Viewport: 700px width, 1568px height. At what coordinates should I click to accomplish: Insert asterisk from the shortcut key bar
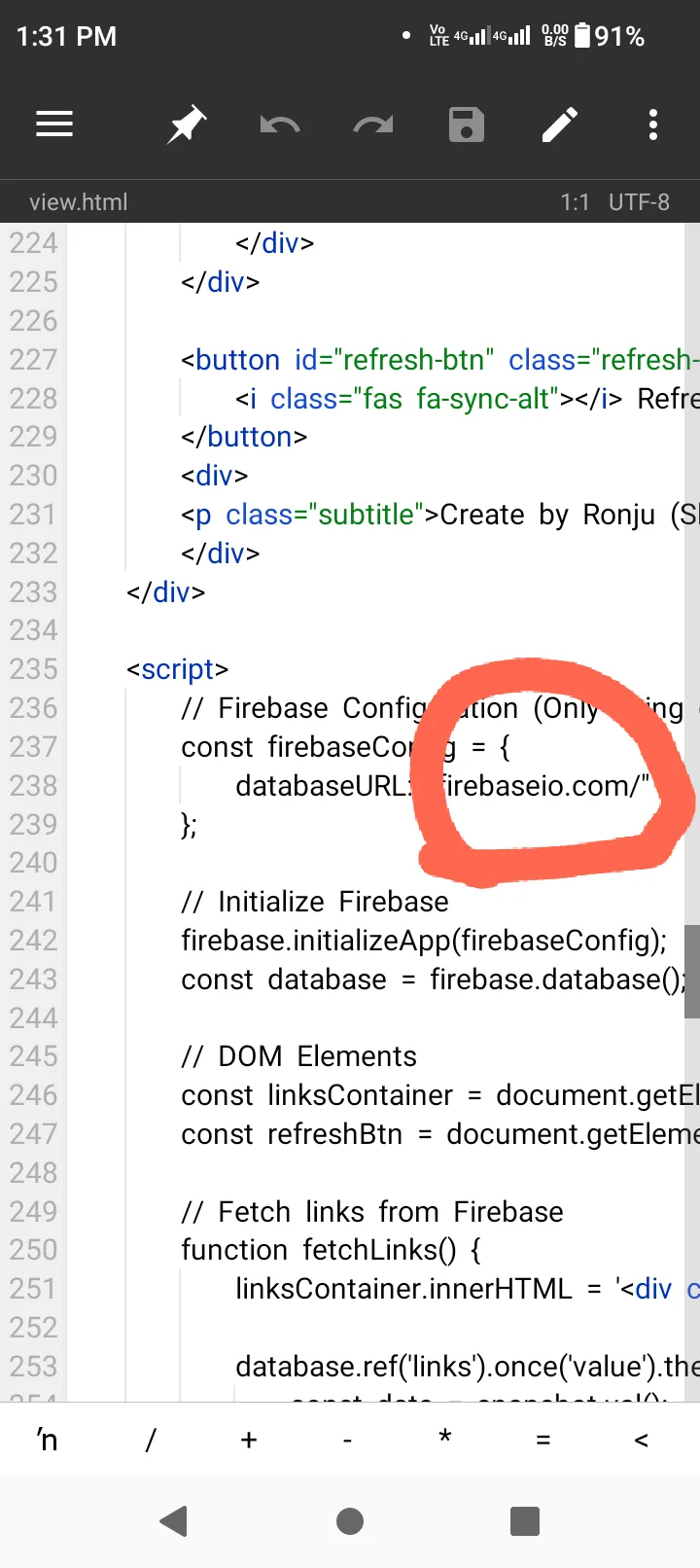(445, 1438)
